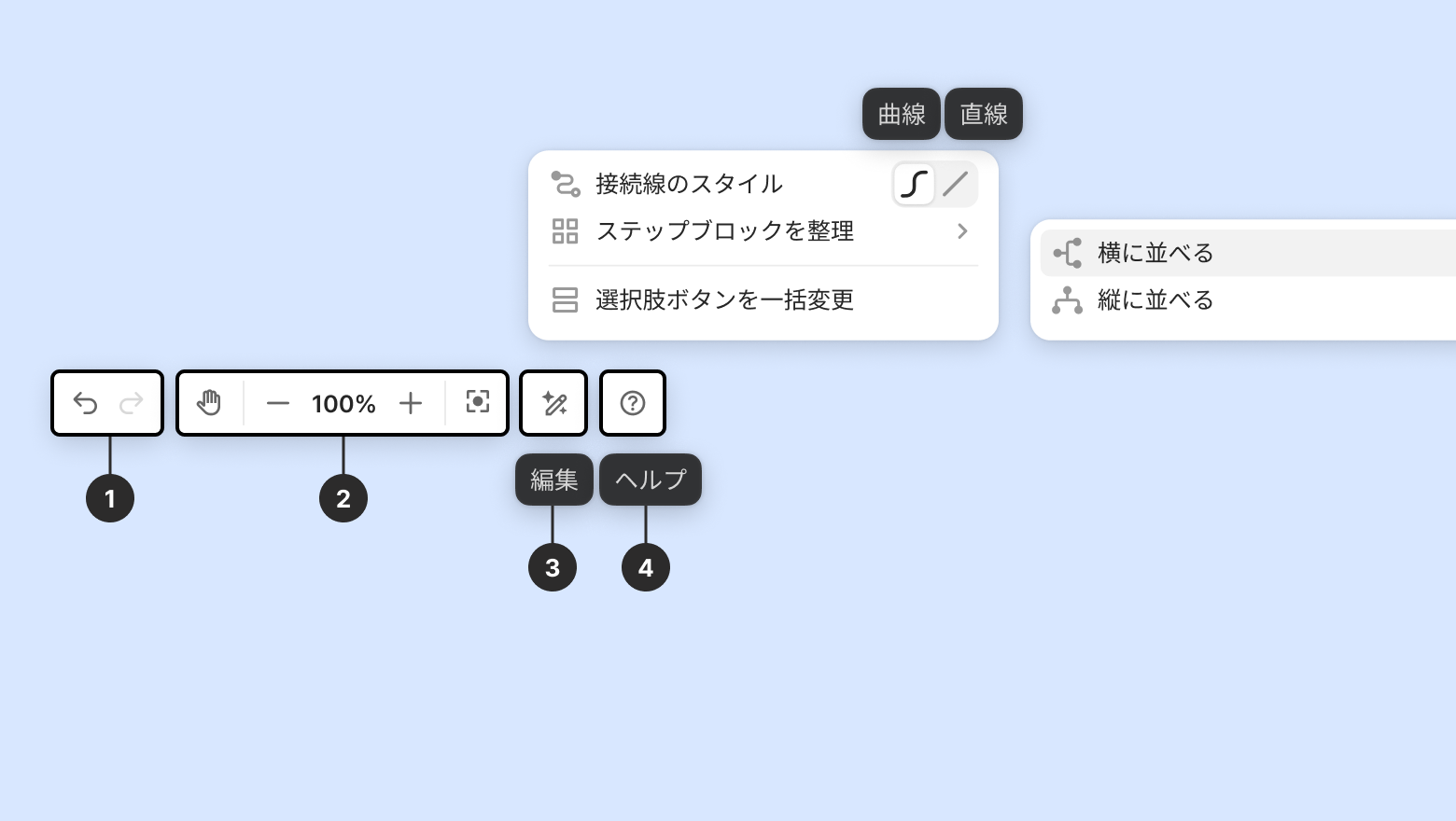Select the hand pan tool
This screenshot has height=821, width=1456.
(x=209, y=403)
